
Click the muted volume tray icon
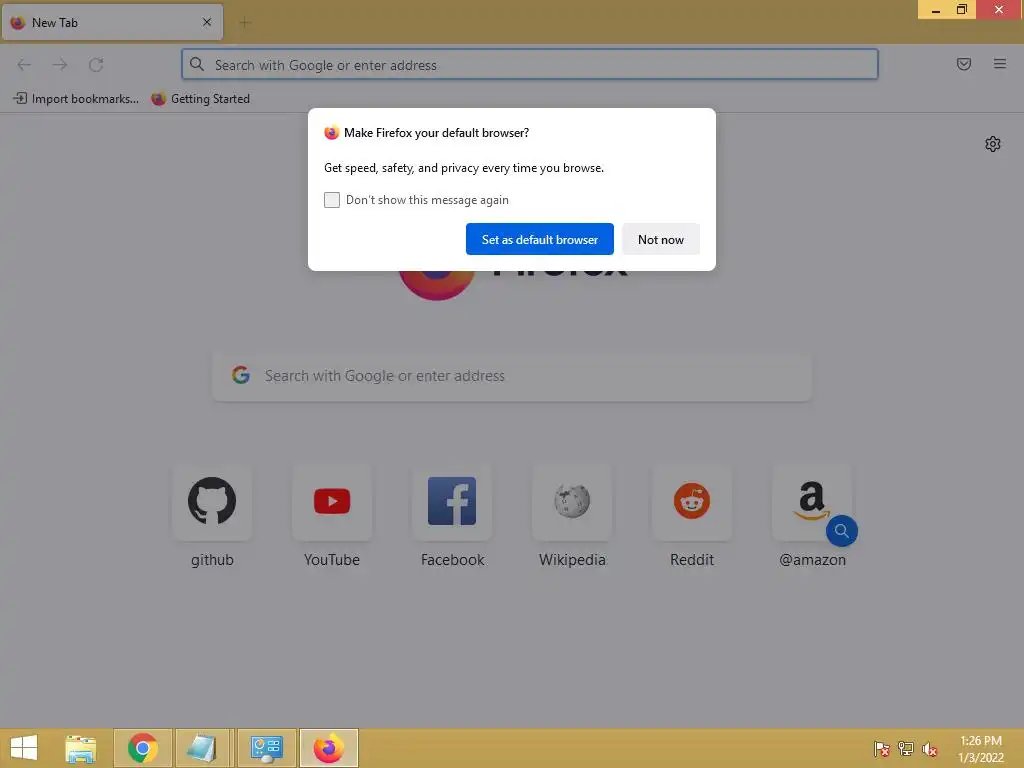(930, 749)
